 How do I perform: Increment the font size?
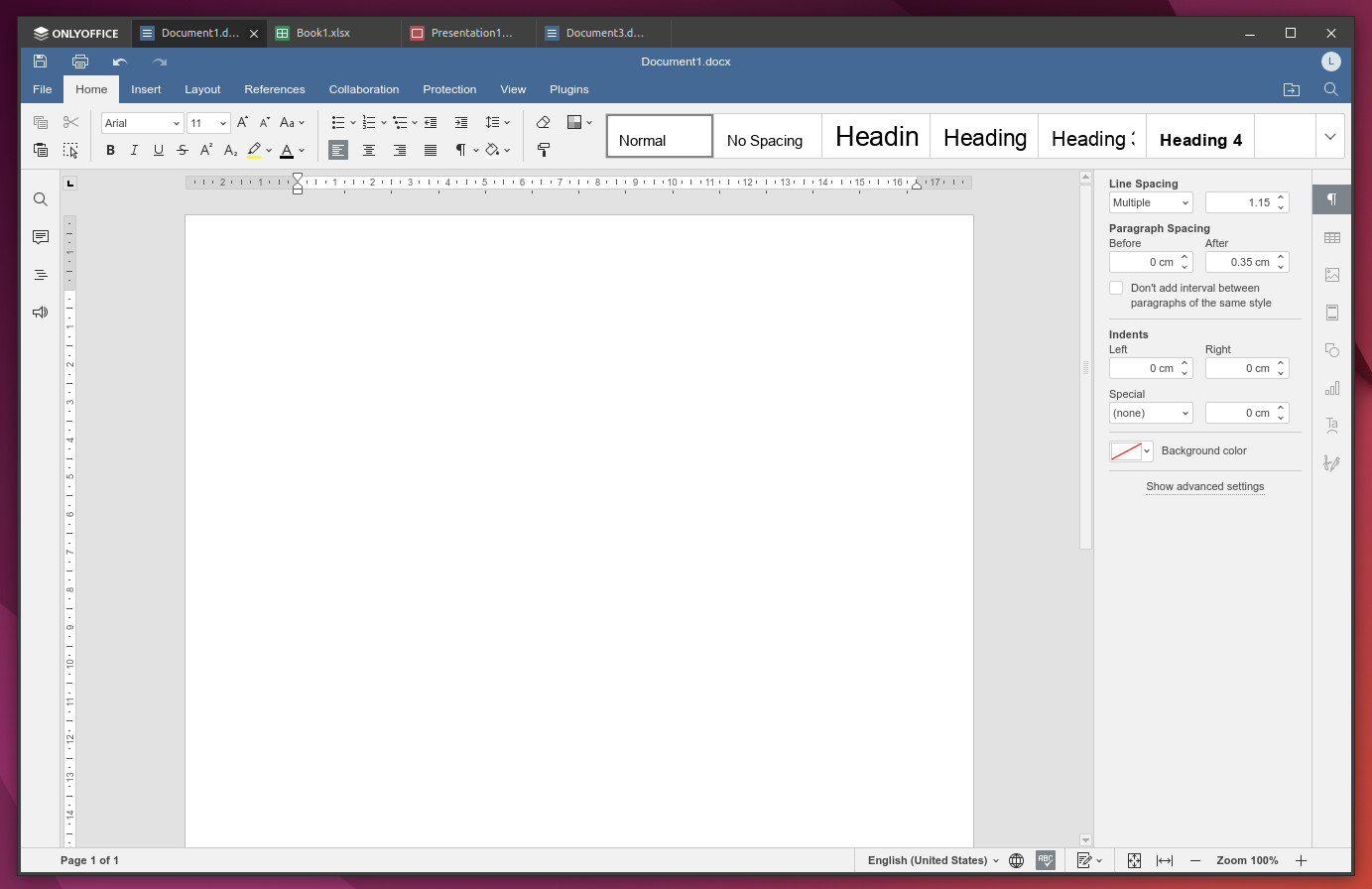[242, 123]
